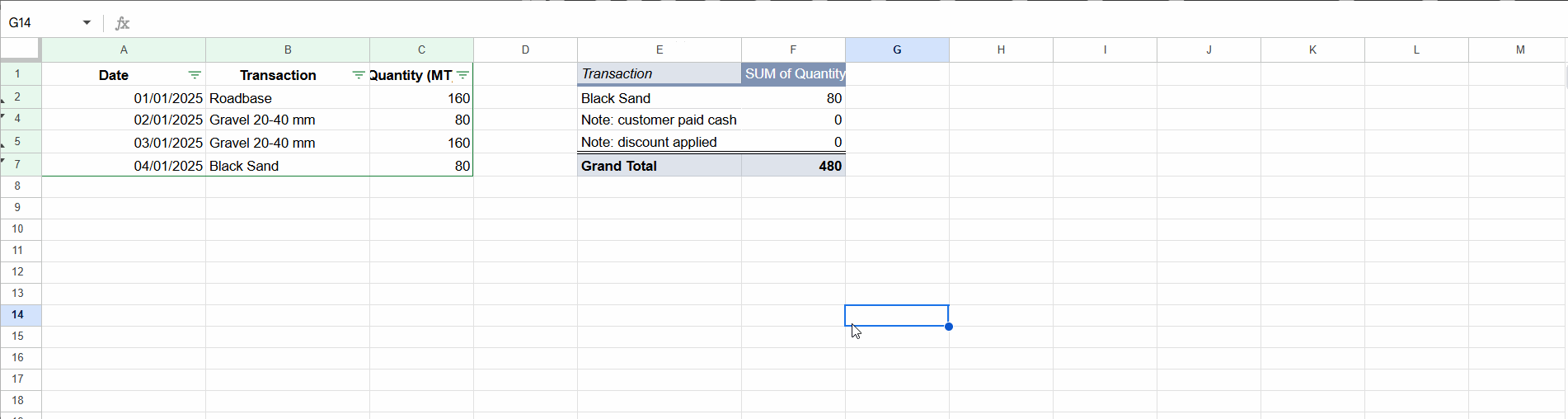This screenshot has width=1568, height=419.
Task: Select the SUM of Quantity pivot header
Action: [x=793, y=73]
